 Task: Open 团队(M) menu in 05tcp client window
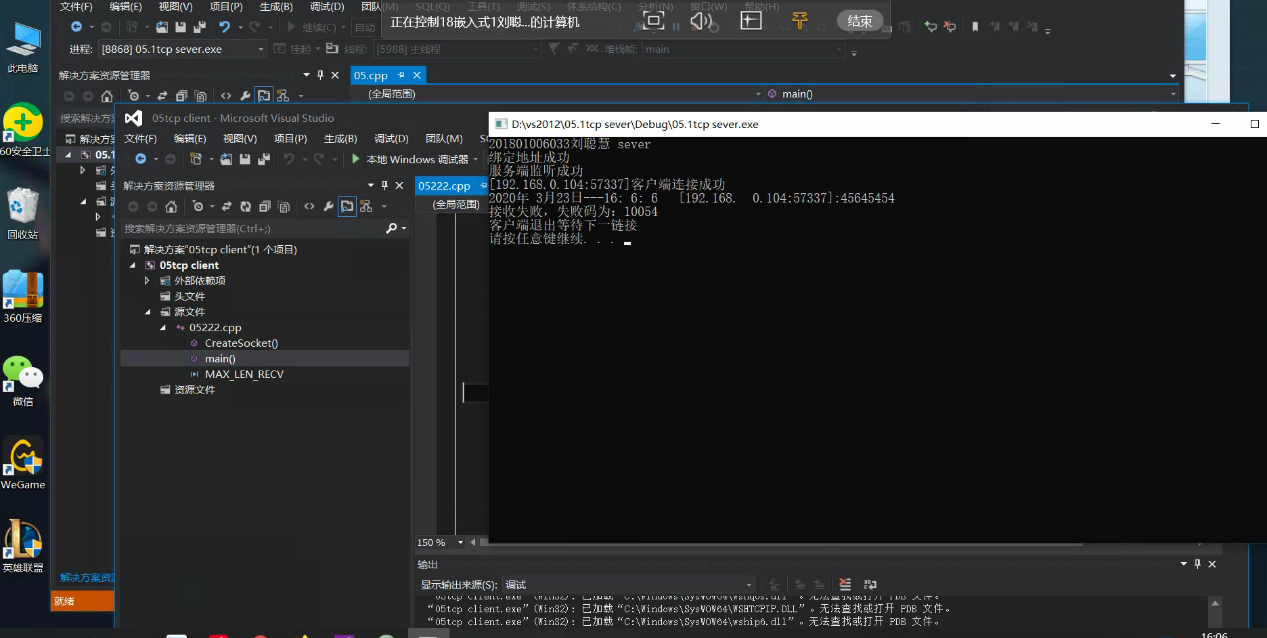443,138
